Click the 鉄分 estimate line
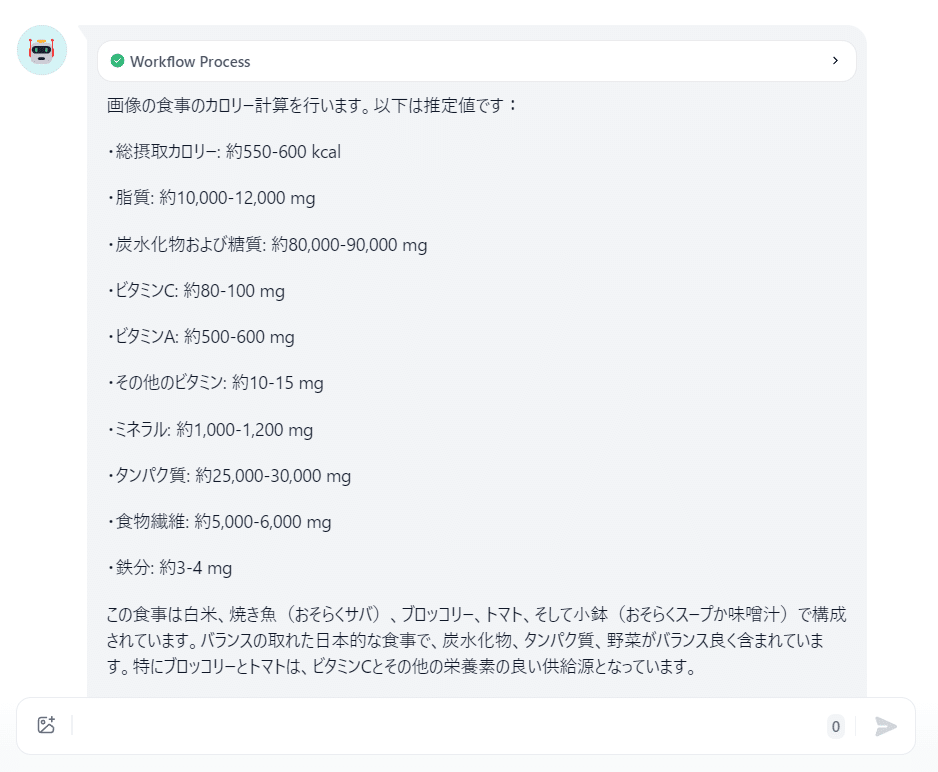Image resolution: width=938 pixels, height=772 pixels. [x=169, y=567]
